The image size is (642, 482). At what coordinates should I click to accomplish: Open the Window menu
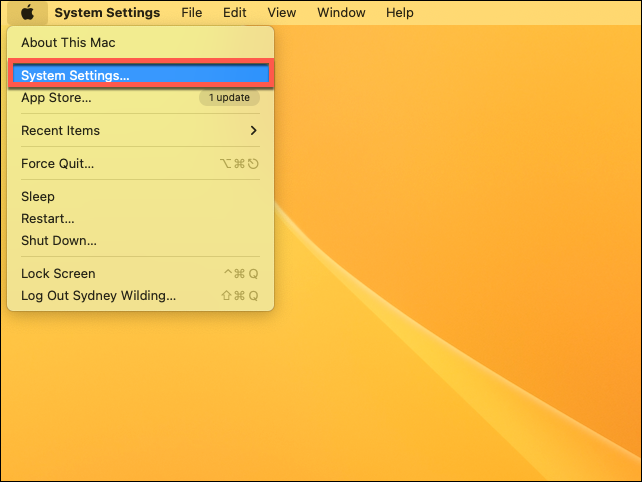click(341, 13)
